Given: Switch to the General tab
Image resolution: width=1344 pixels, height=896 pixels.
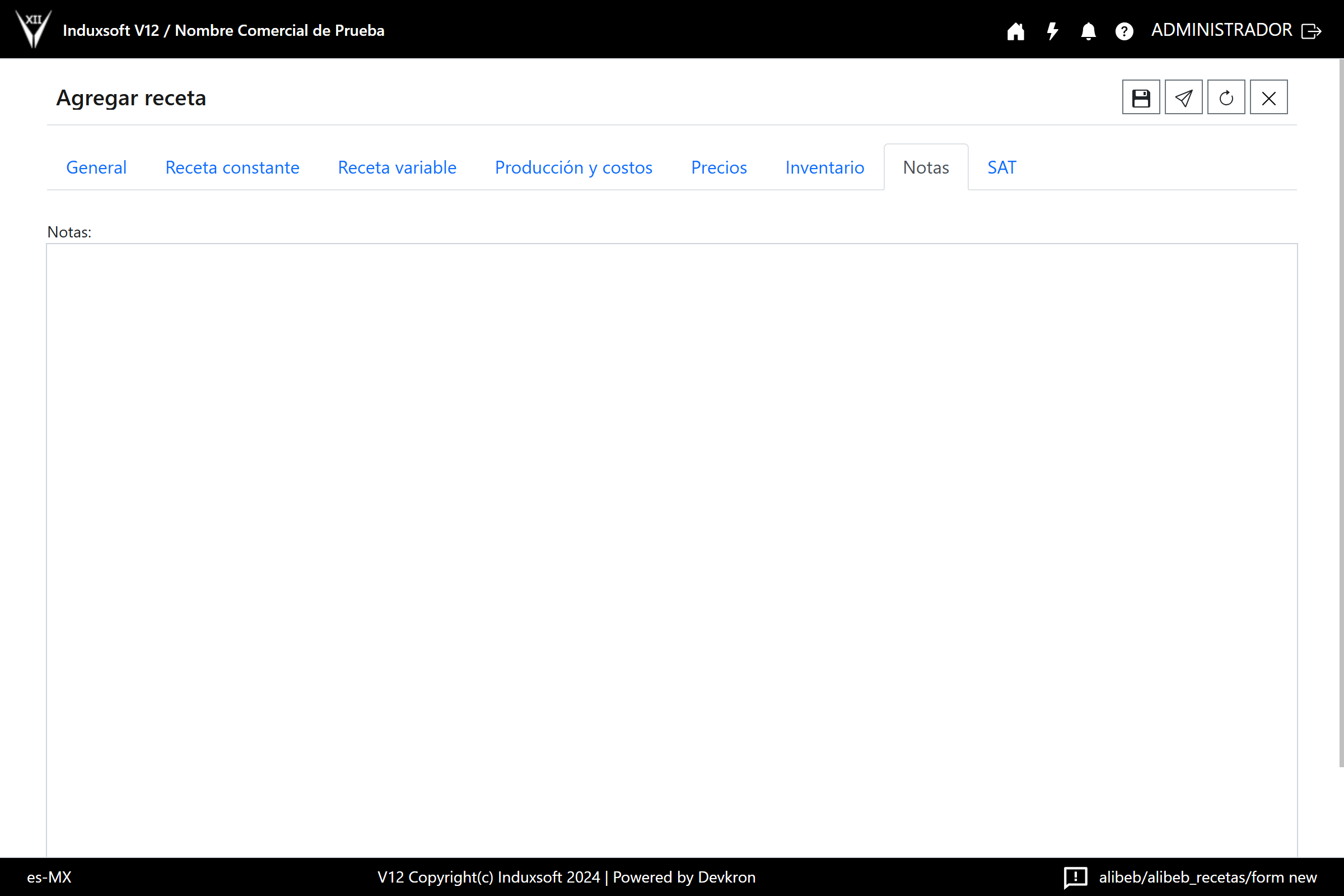Looking at the screenshot, I should click(96, 167).
